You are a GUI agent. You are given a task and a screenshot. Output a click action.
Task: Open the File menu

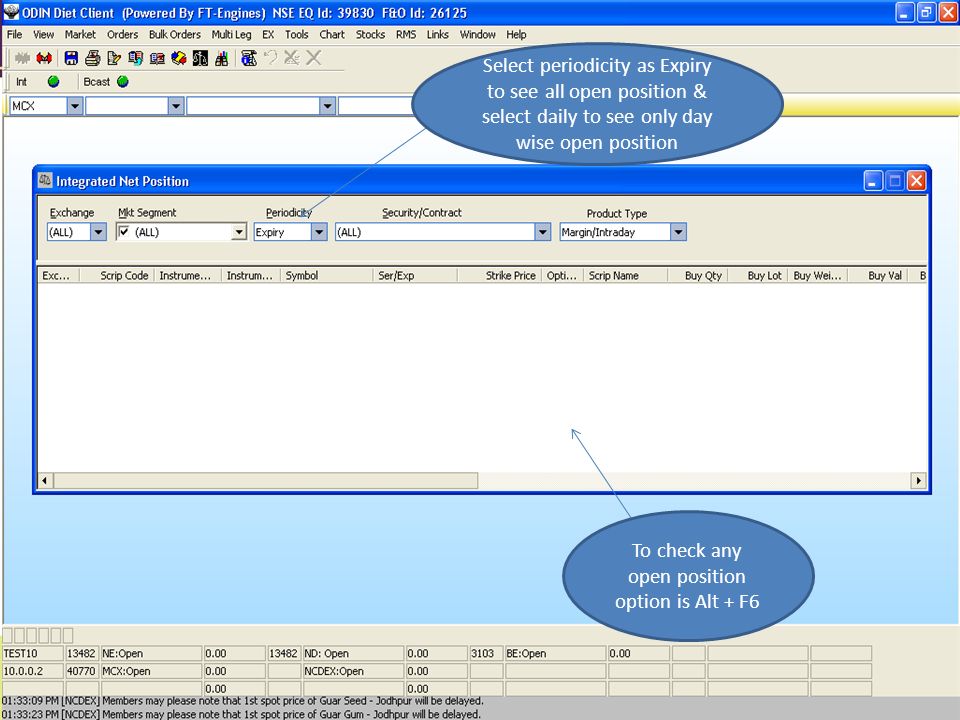(x=14, y=34)
